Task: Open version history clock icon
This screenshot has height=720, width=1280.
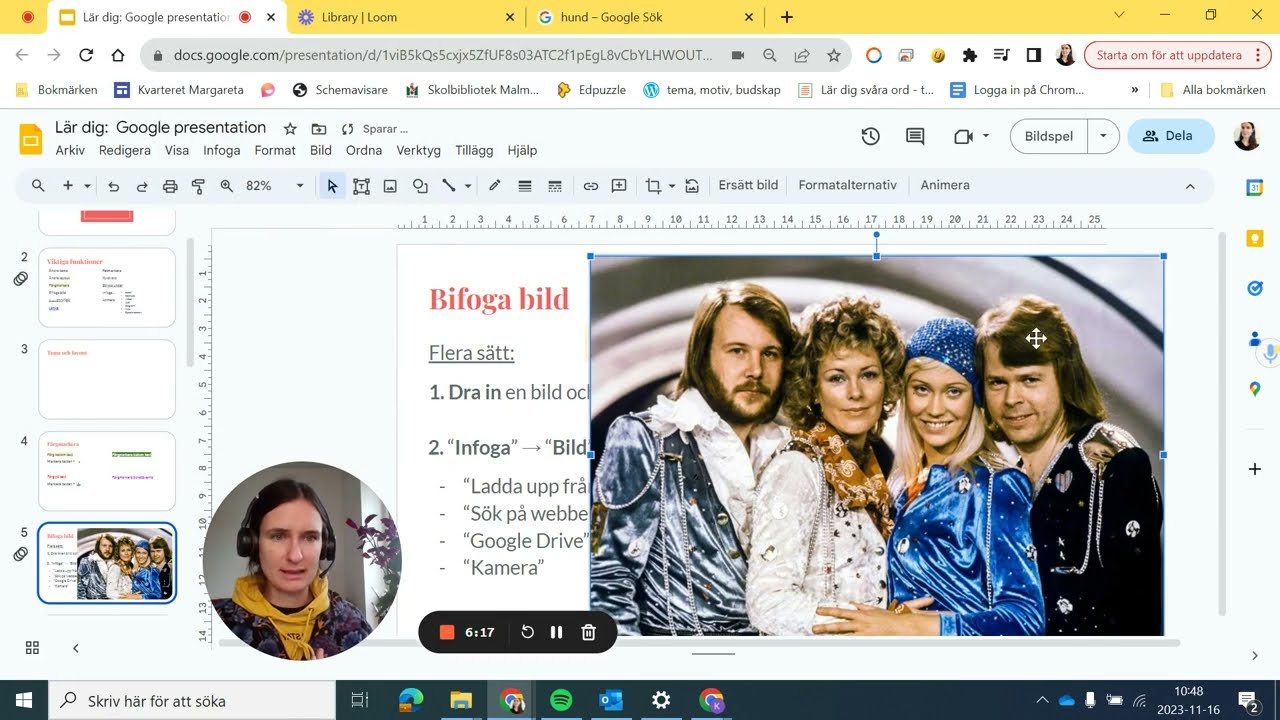Action: point(871,136)
